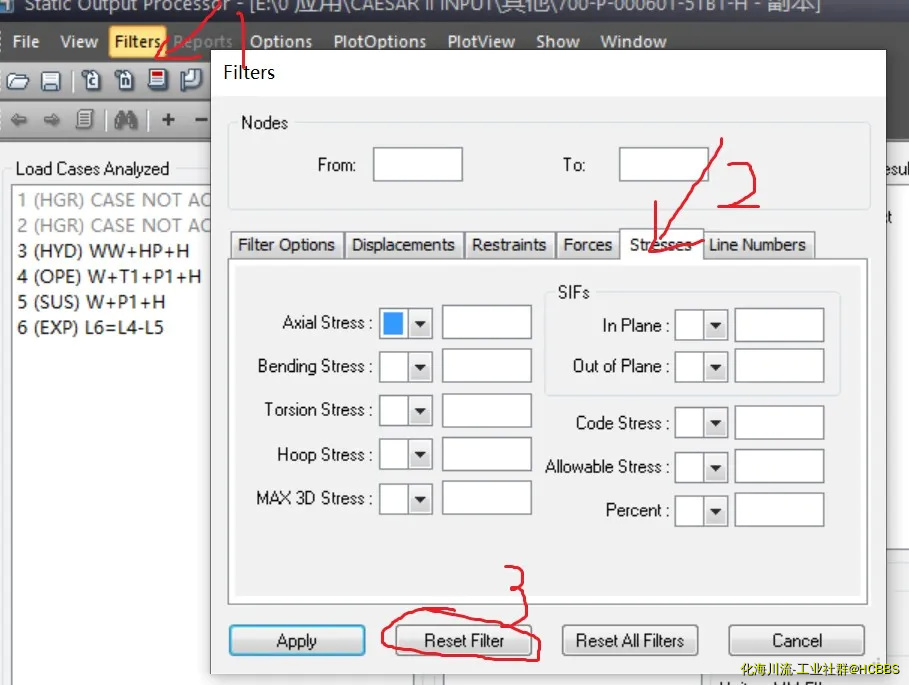Viewport: 909px width, 685px height.
Task: Click the save floppy disk icon
Action: (51, 81)
